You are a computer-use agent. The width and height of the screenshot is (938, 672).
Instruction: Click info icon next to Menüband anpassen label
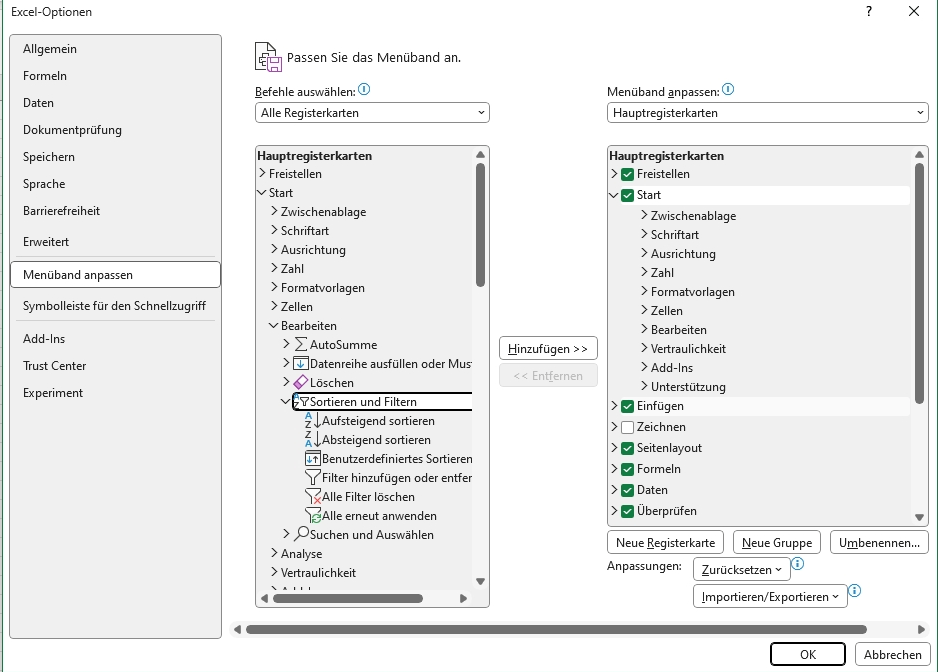727,90
